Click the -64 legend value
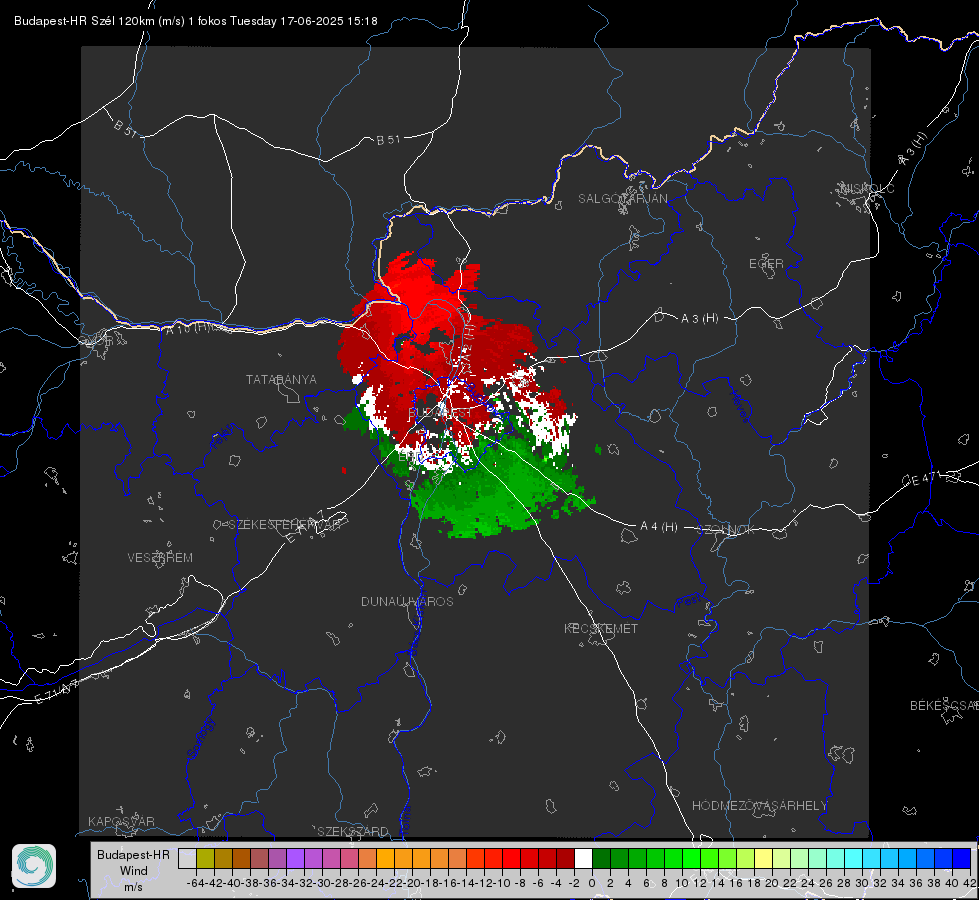This screenshot has height=900, width=979. click(x=196, y=883)
